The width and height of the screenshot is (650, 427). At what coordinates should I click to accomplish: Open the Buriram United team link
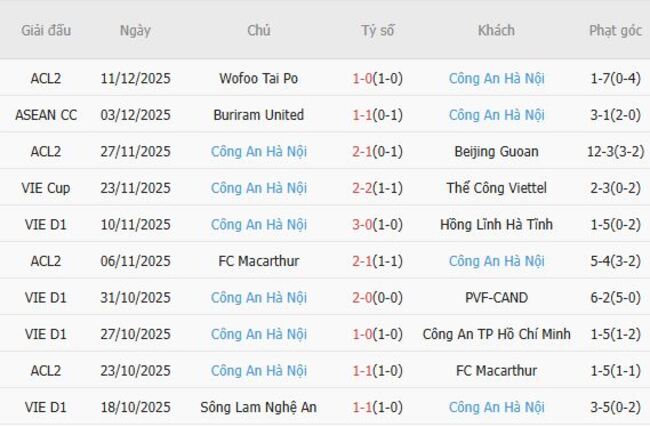pyautogui.click(x=259, y=115)
